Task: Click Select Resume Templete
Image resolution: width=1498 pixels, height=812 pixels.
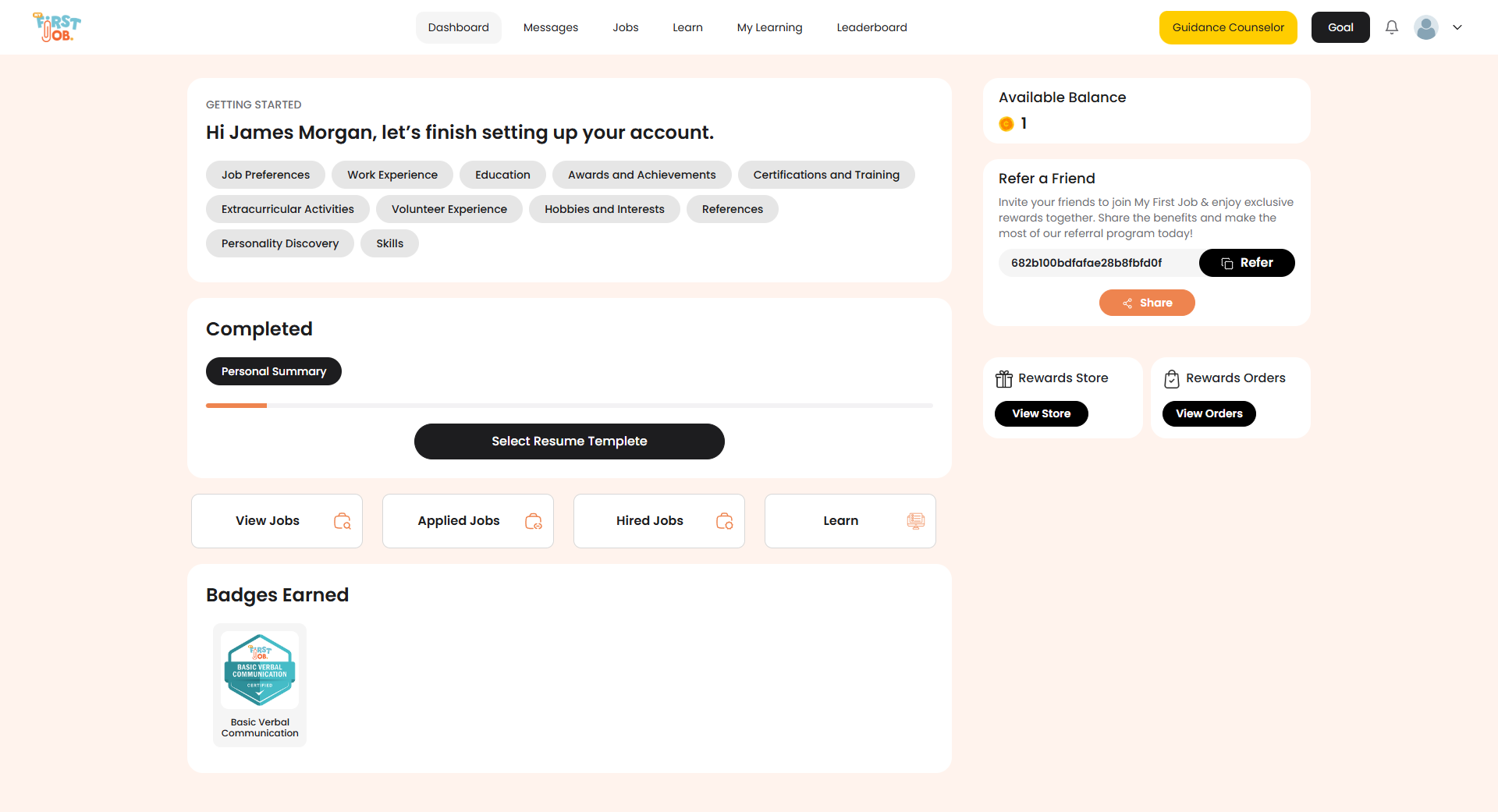Action: pos(569,441)
